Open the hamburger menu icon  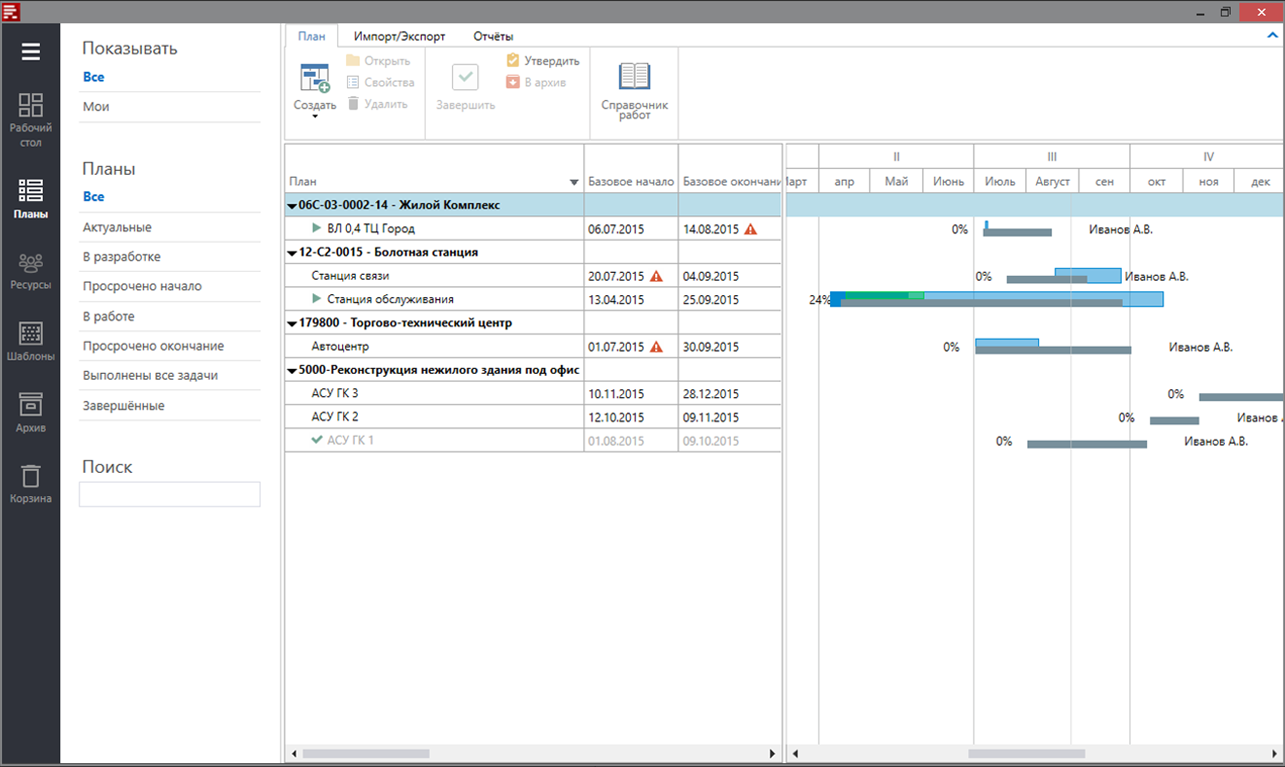tap(31, 51)
